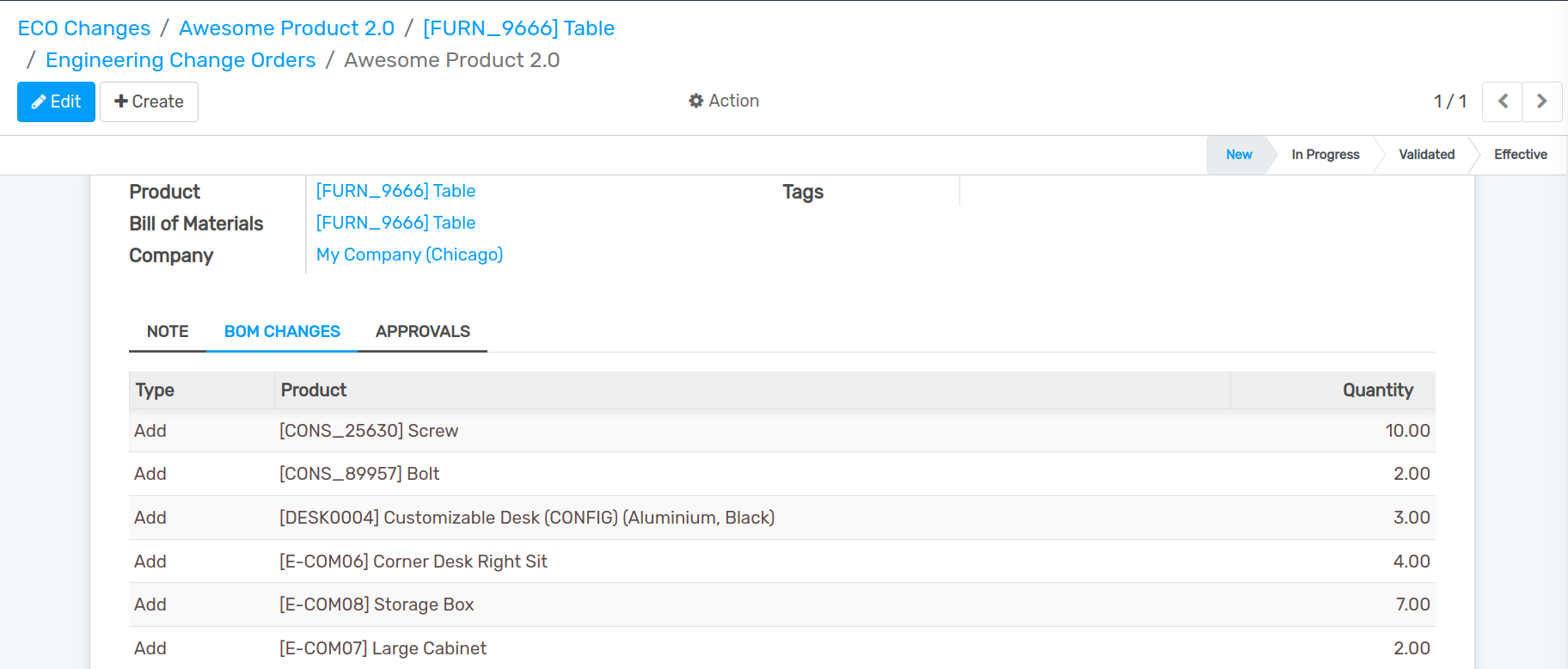1568x669 pixels.
Task: Click the Edit button with pencil icon
Action: [56, 101]
